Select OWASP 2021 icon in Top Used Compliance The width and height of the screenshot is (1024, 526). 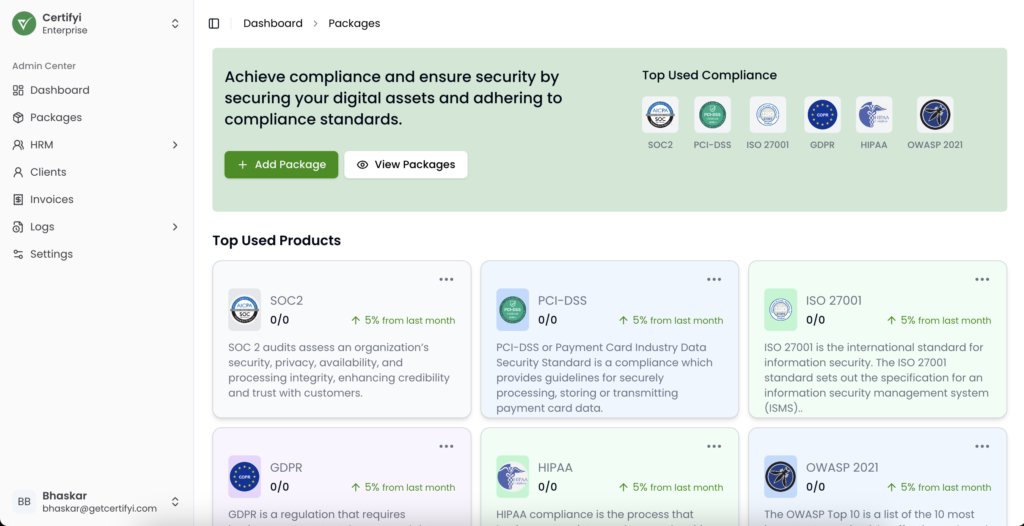pyautogui.click(x=935, y=115)
